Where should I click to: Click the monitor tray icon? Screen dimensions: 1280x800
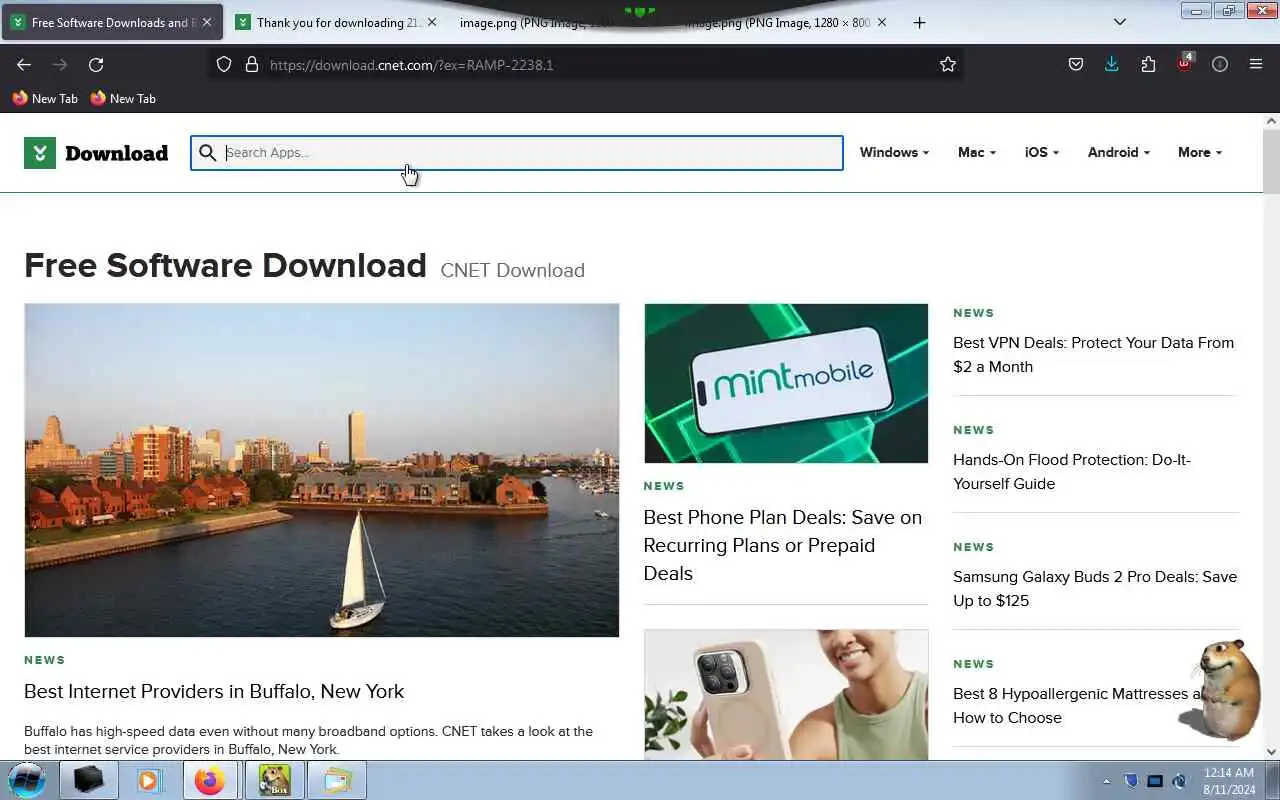[1155, 781]
